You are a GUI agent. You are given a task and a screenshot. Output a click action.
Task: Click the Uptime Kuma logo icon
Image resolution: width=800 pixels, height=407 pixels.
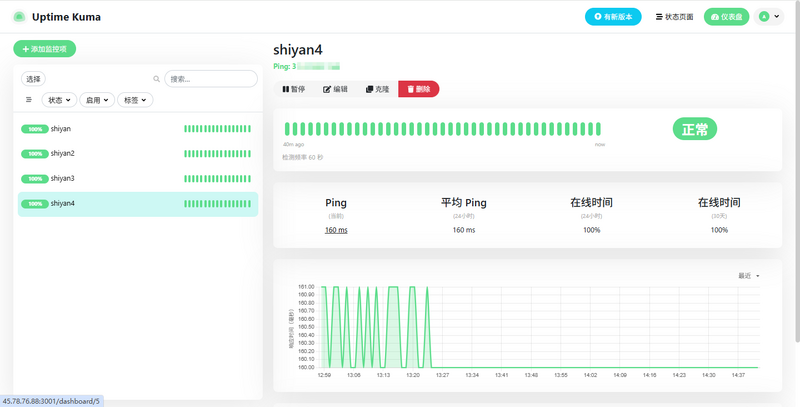pos(19,17)
